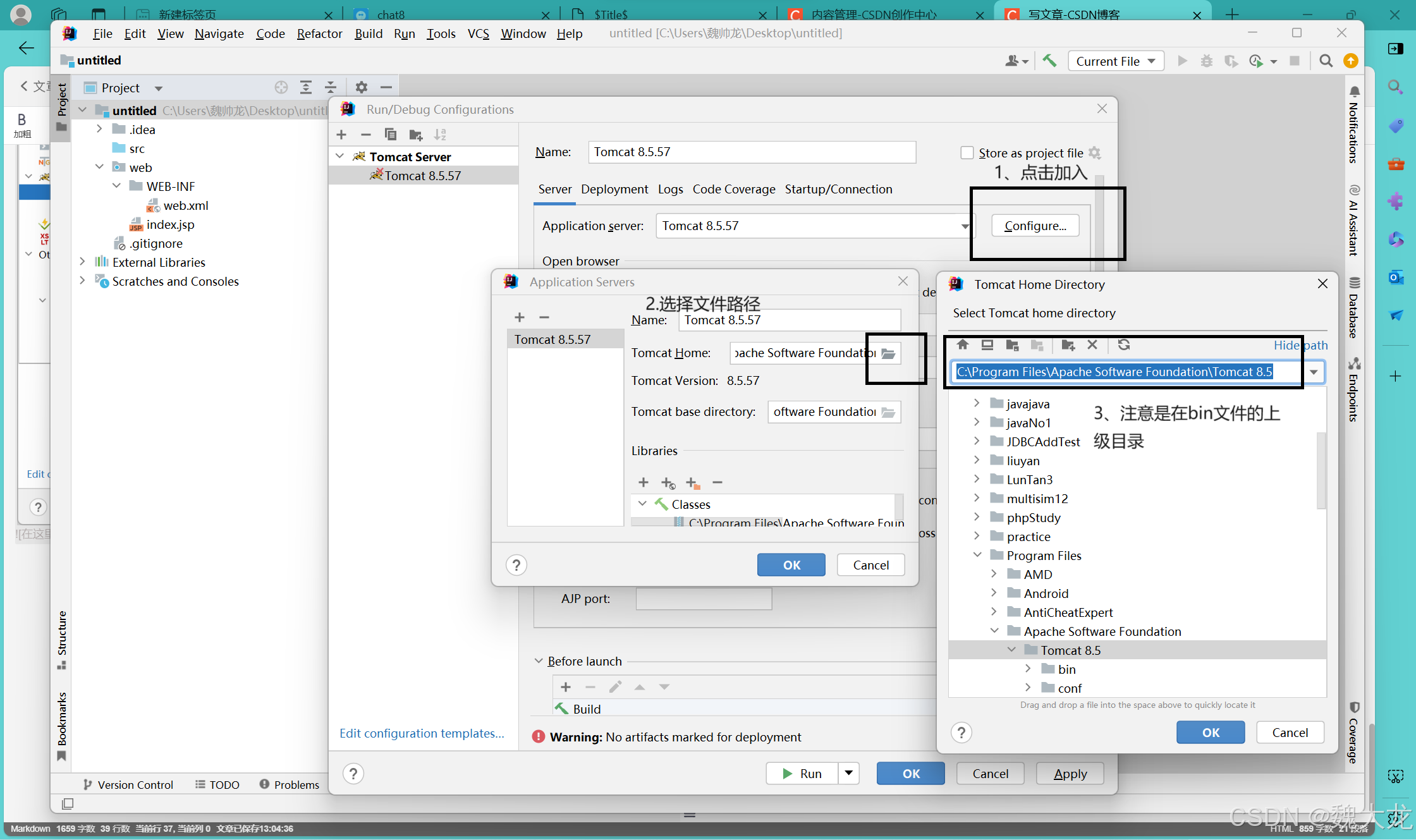Open Version Control tool window
This screenshot has height=840, width=1416.
(128, 784)
